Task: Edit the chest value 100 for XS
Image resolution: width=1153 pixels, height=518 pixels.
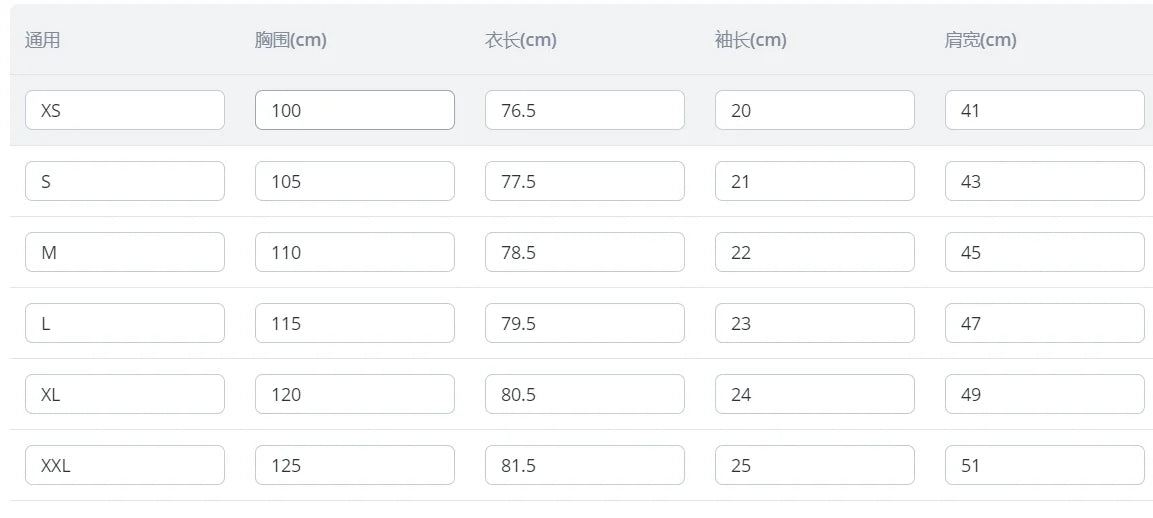Action: point(355,110)
